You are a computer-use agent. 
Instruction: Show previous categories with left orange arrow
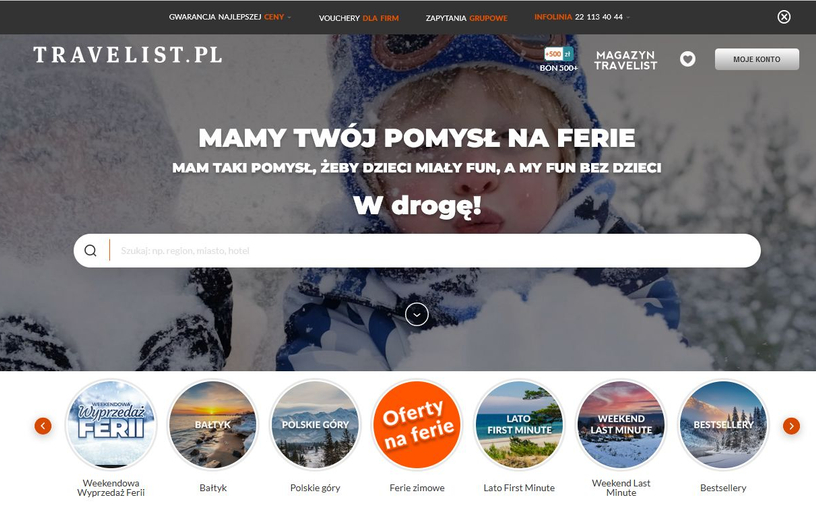point(43,426)
